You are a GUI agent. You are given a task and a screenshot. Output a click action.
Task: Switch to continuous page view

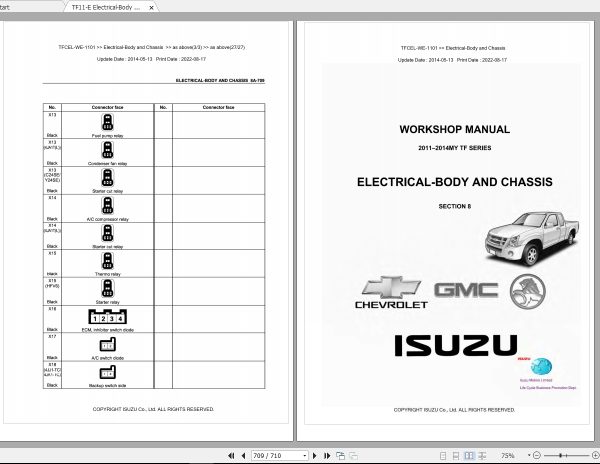(x=455, y=456)
